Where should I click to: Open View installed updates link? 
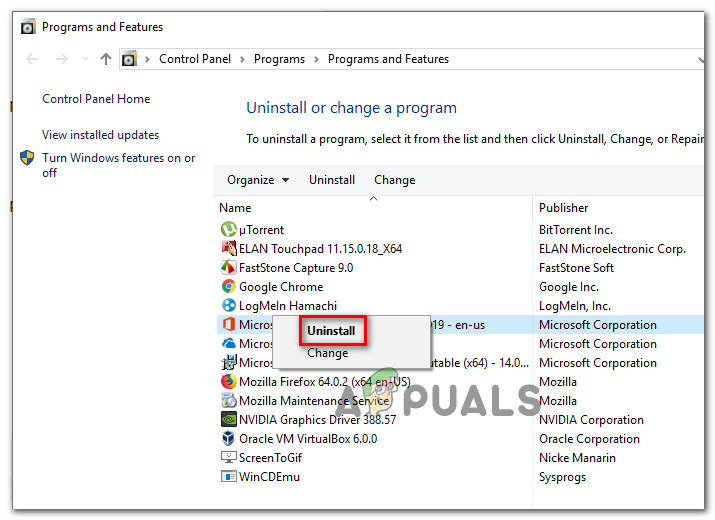click(x=100, y=135)
